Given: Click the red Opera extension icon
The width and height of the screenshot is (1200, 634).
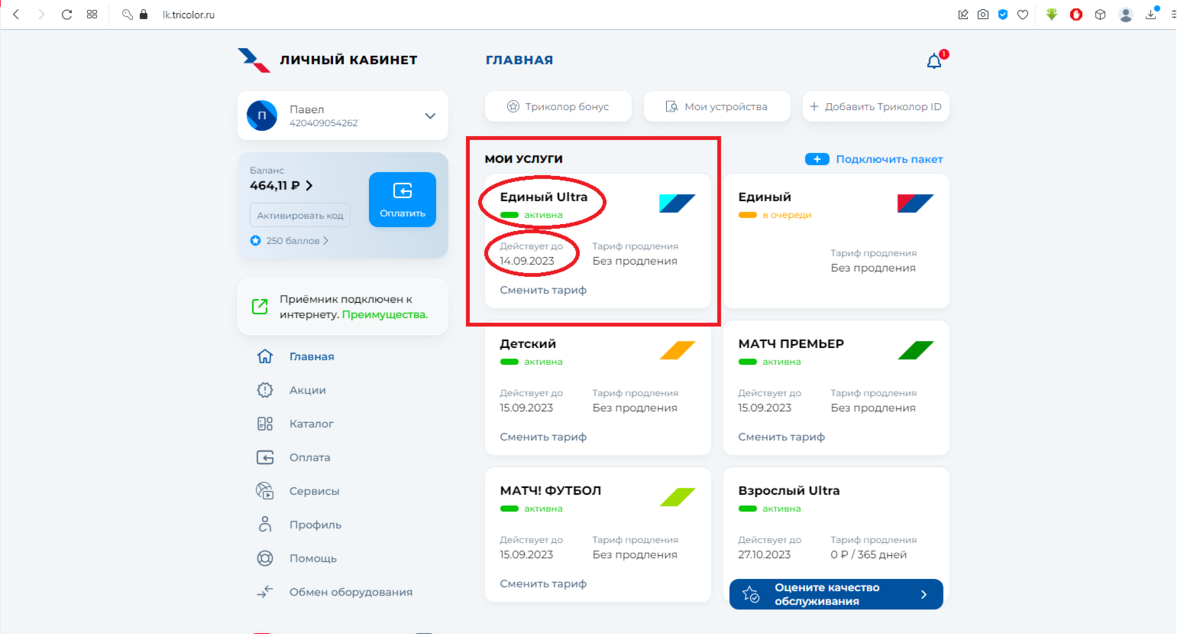Looking at the screenshot, I should [x=1076, y=15].
